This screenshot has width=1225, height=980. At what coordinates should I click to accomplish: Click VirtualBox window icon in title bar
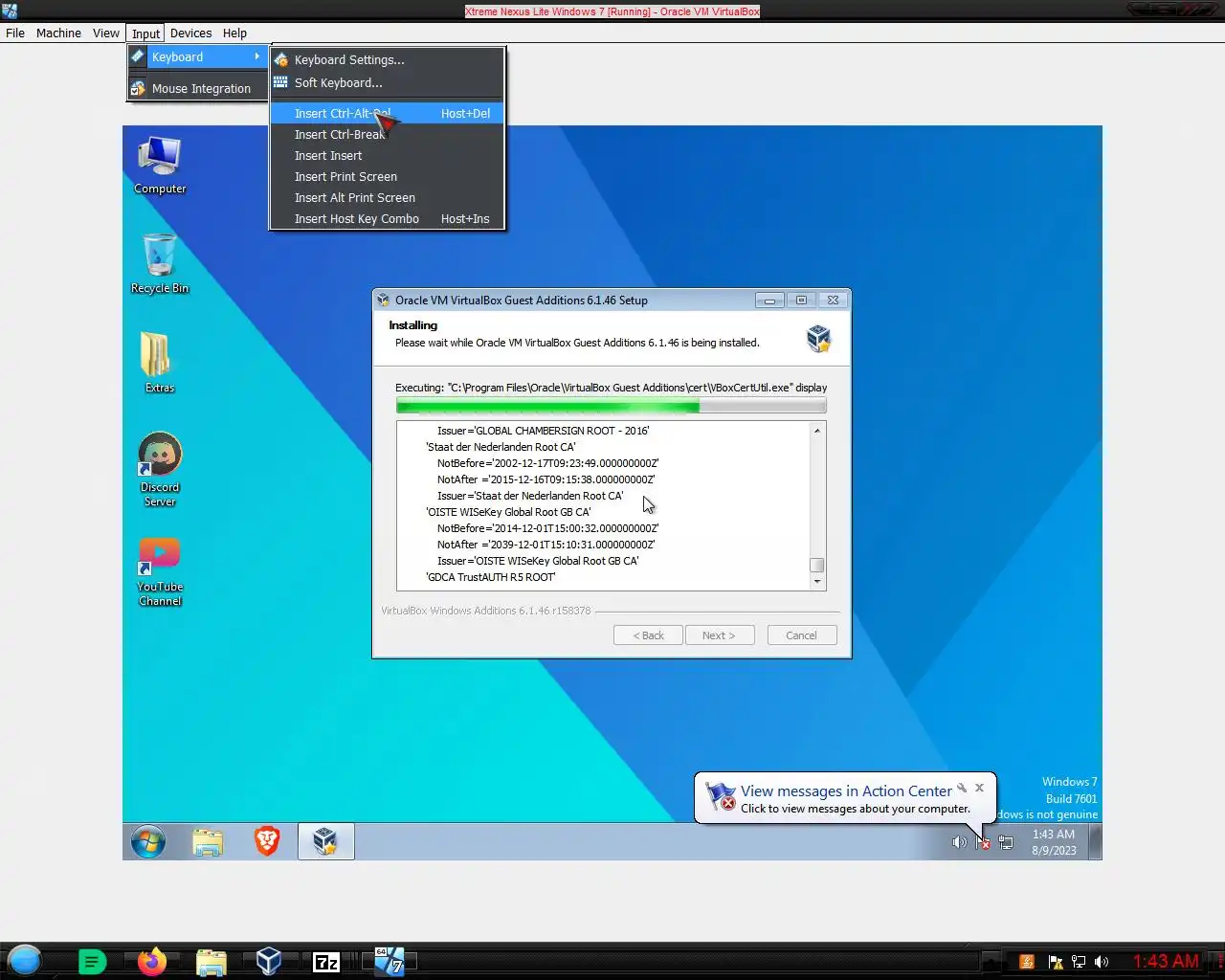point(10,11)
